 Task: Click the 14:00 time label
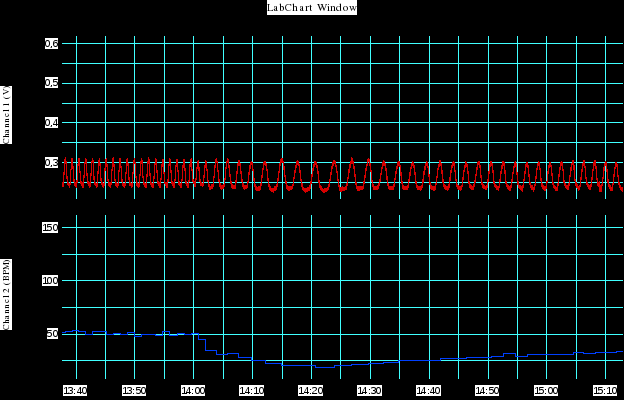tap(193, 390)
